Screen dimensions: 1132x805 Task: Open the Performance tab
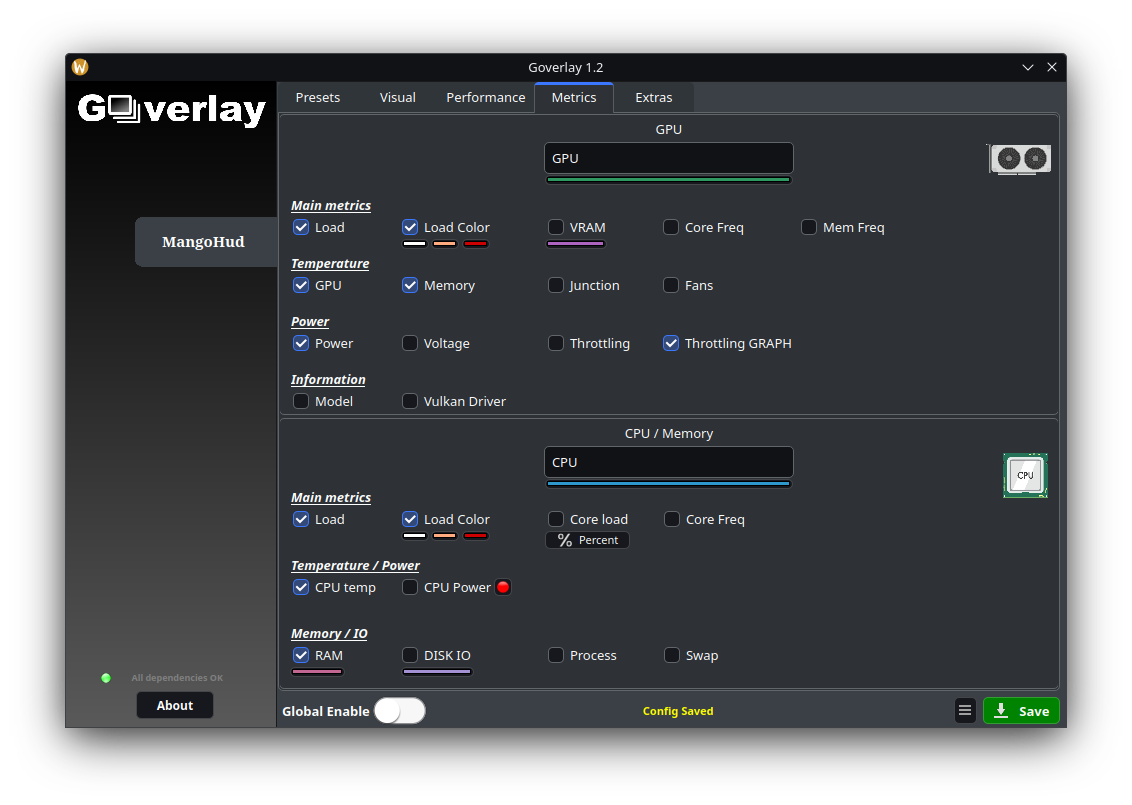(485, 97)
